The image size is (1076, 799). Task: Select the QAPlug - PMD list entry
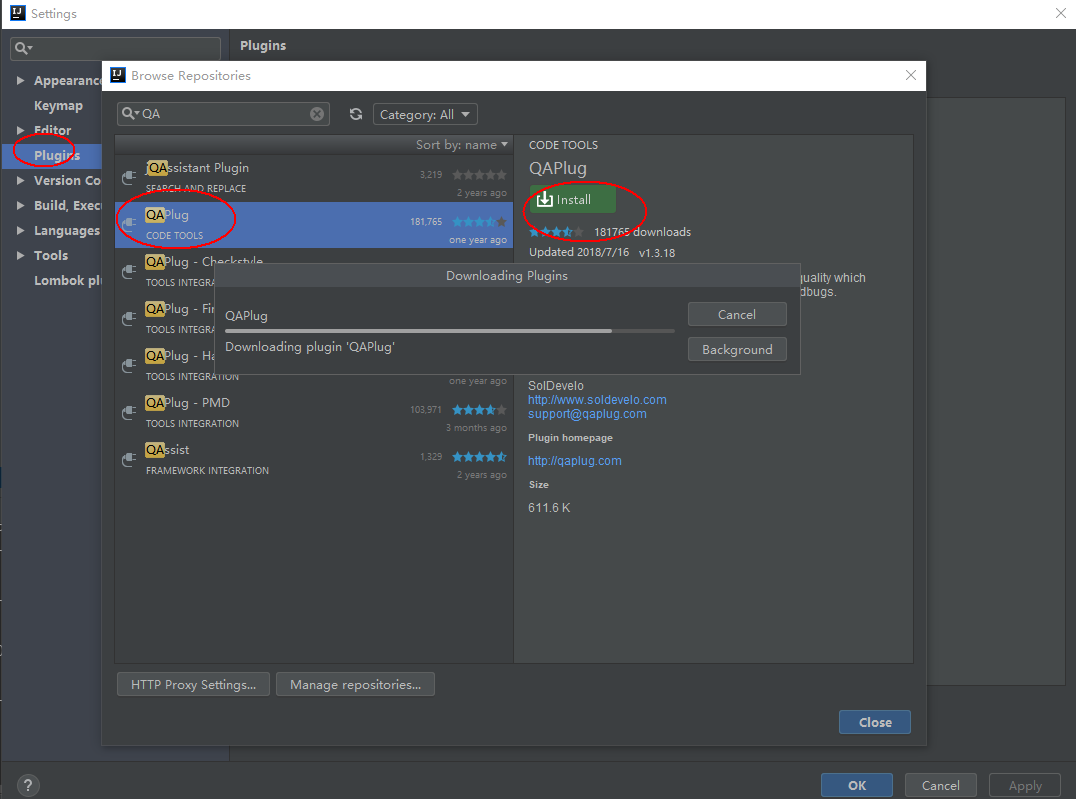314,413
